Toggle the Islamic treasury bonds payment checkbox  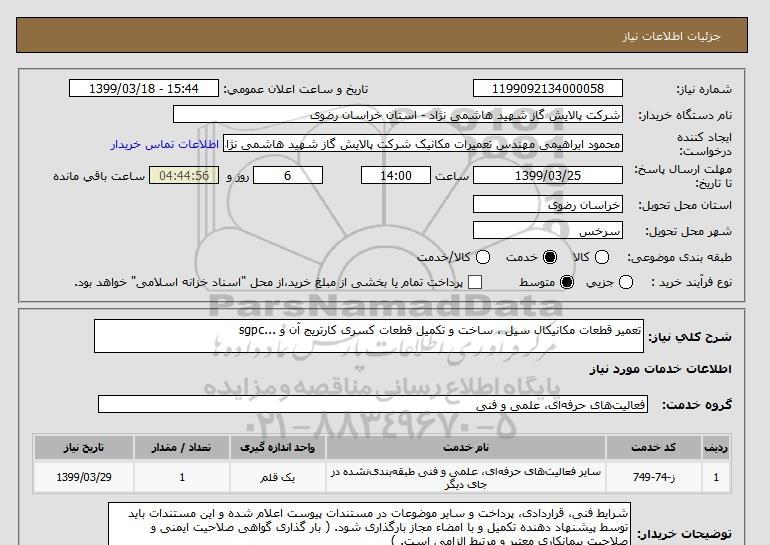tap(474, 282)
